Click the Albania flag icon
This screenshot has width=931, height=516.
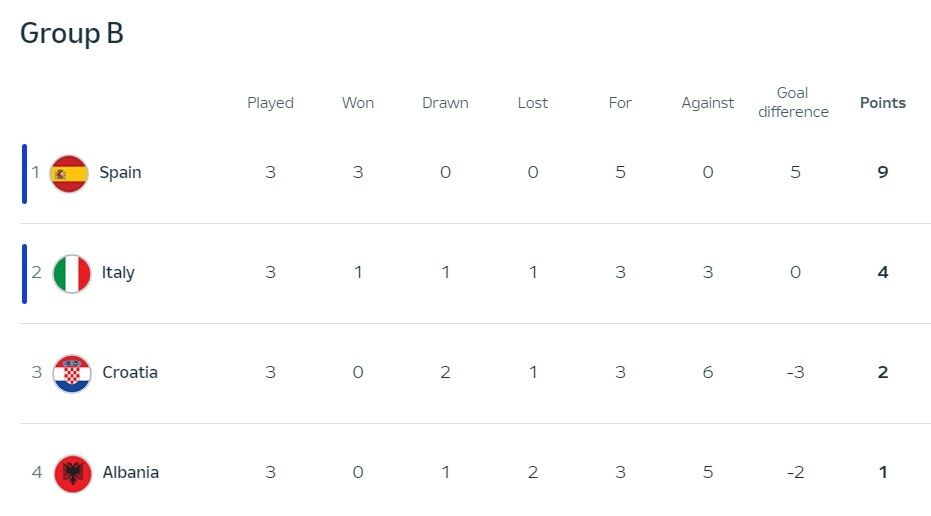(71, 473)
